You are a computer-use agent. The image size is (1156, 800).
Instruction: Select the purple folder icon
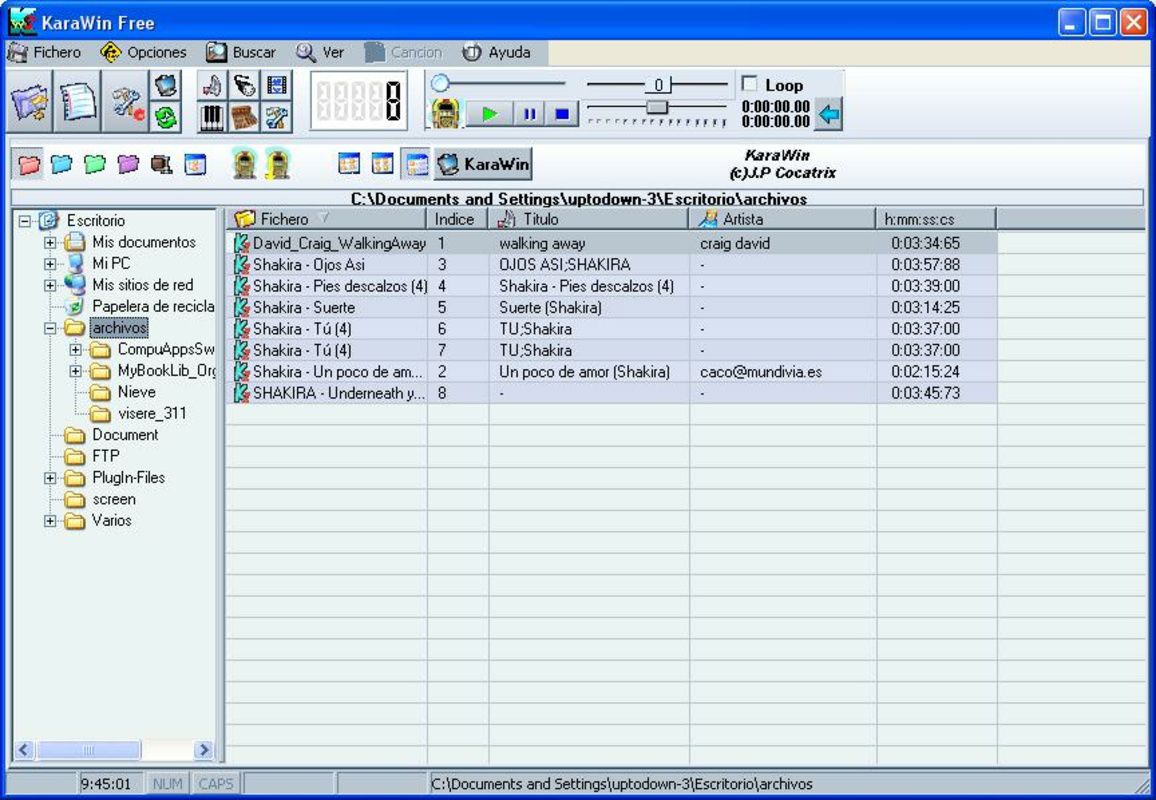pyautogui.click(x=128, y=164)
